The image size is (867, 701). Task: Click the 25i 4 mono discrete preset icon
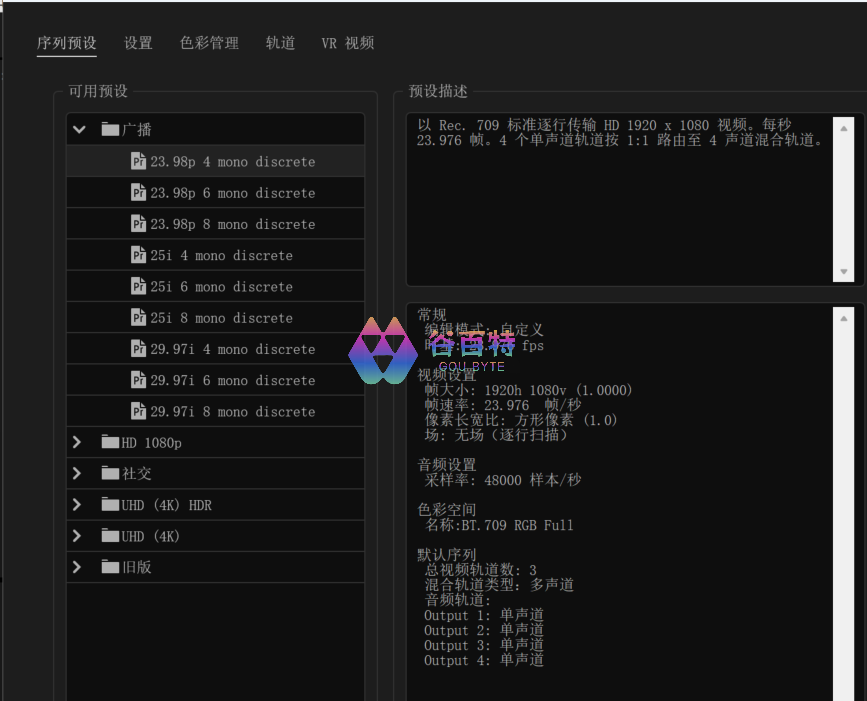(x=139, y=255)
